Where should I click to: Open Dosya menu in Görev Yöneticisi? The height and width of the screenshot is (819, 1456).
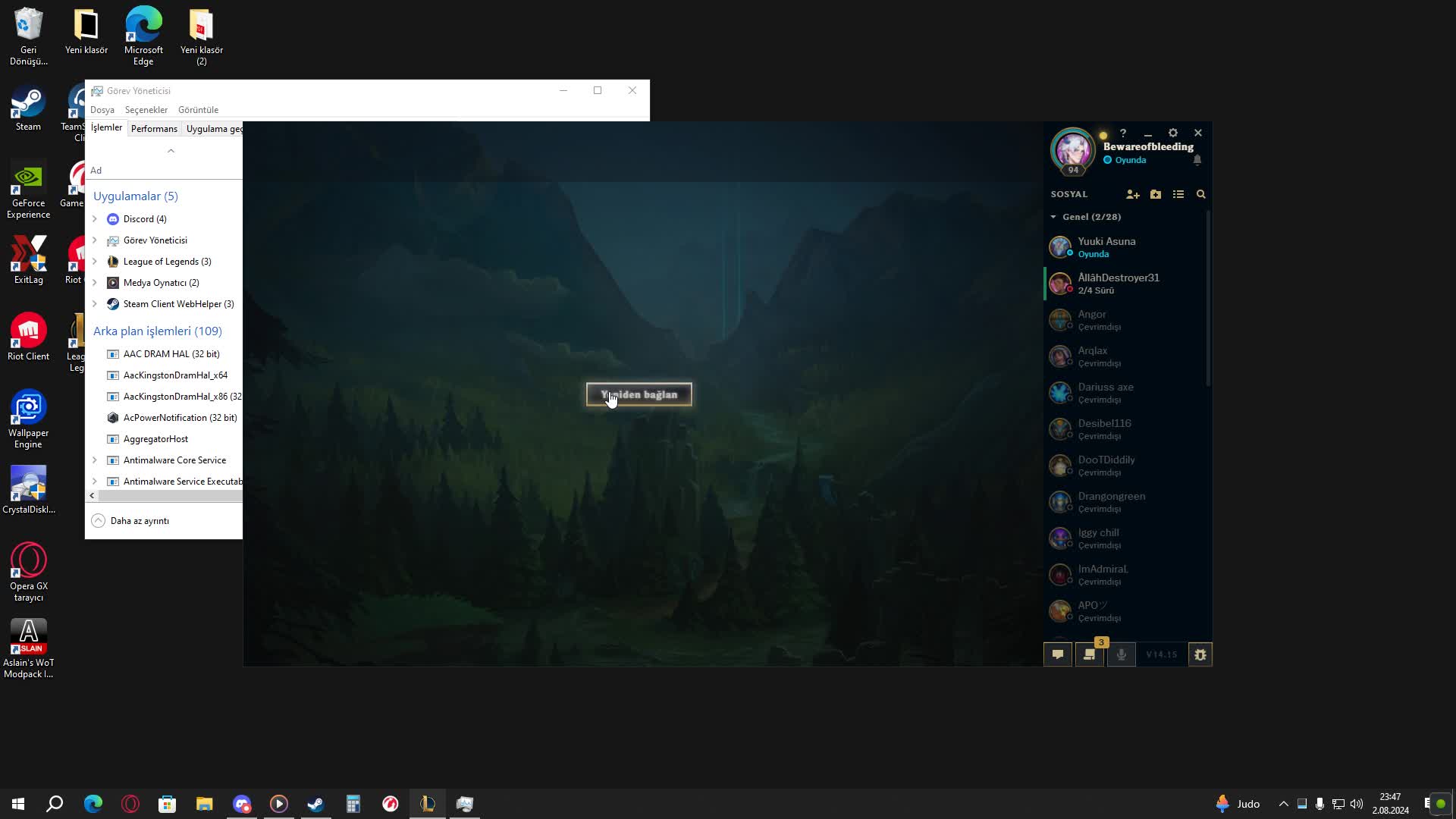102,110
